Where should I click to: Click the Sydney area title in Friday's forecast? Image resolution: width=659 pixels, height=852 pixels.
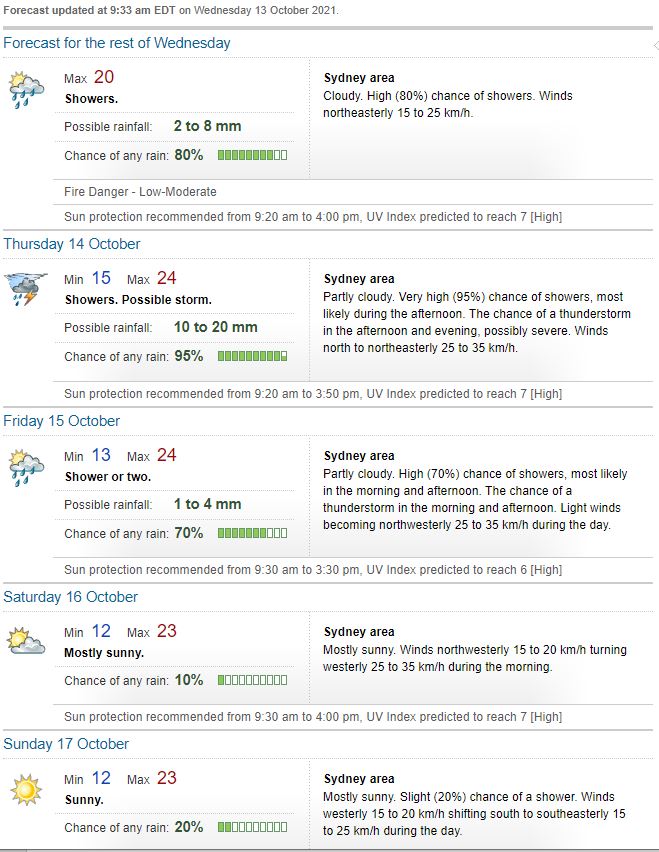click(x=359, y=456)
